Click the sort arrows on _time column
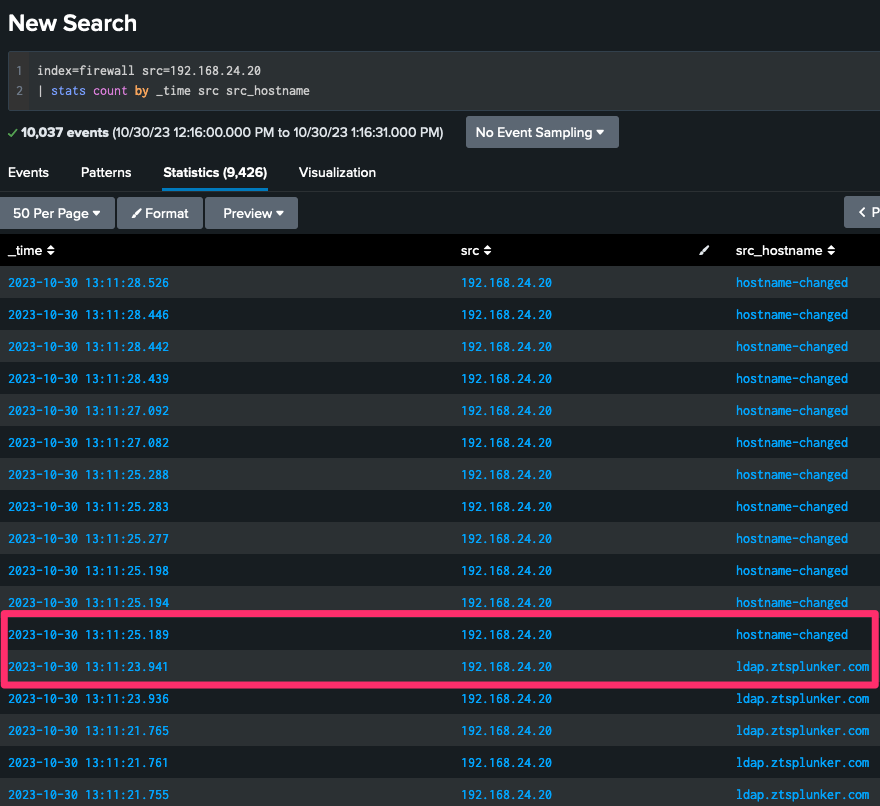 pos(51,251)
